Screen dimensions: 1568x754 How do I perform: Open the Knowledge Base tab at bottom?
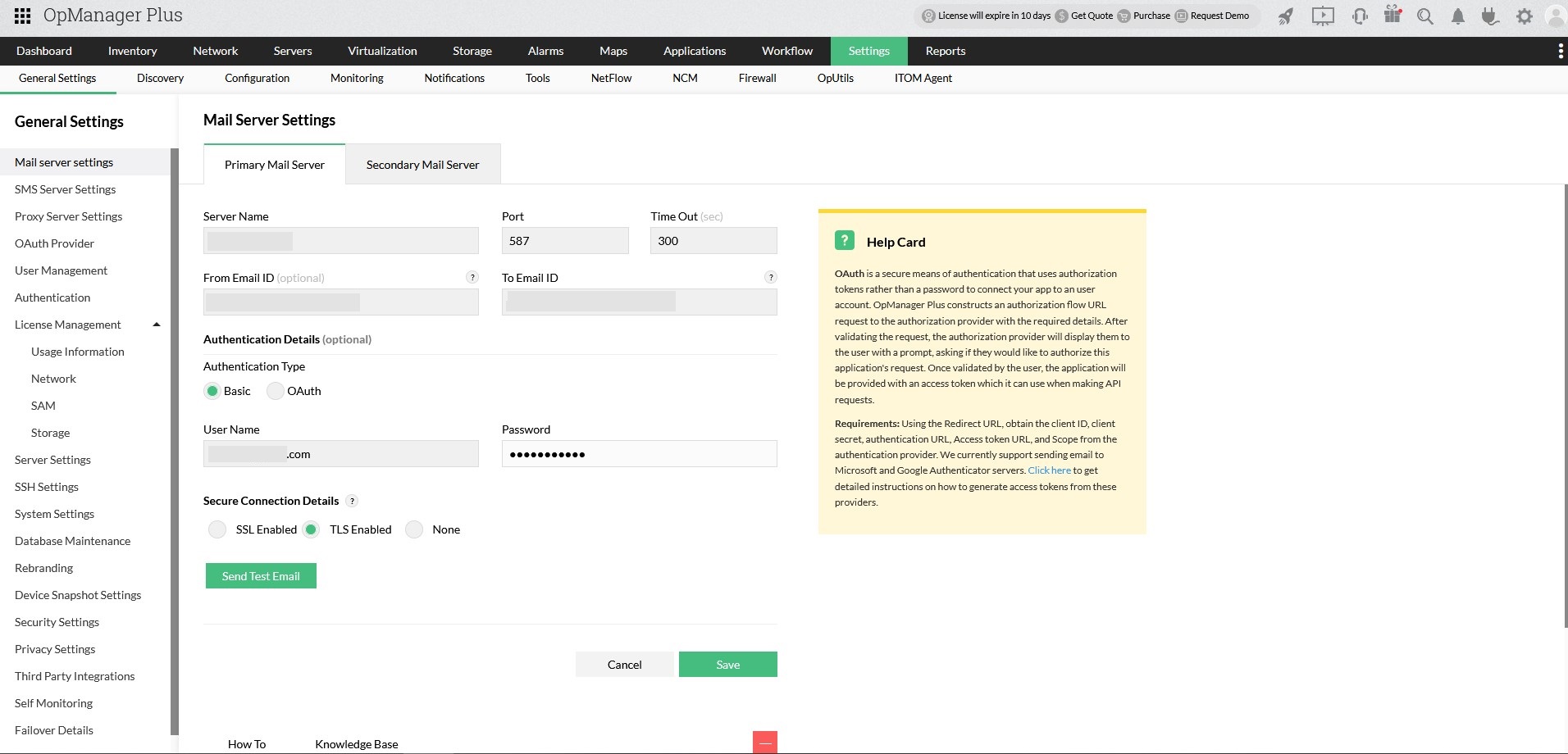click(357, 744)
